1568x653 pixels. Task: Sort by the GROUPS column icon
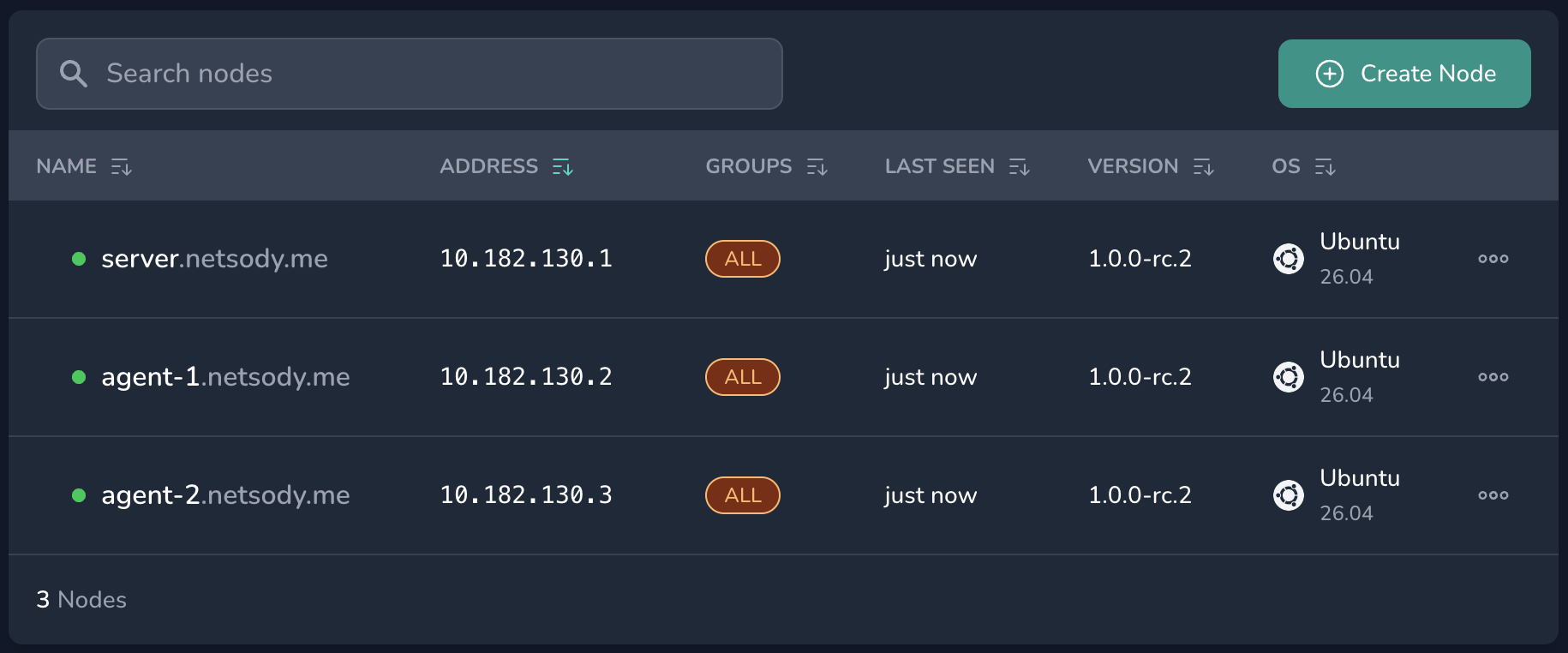(817, 167)
